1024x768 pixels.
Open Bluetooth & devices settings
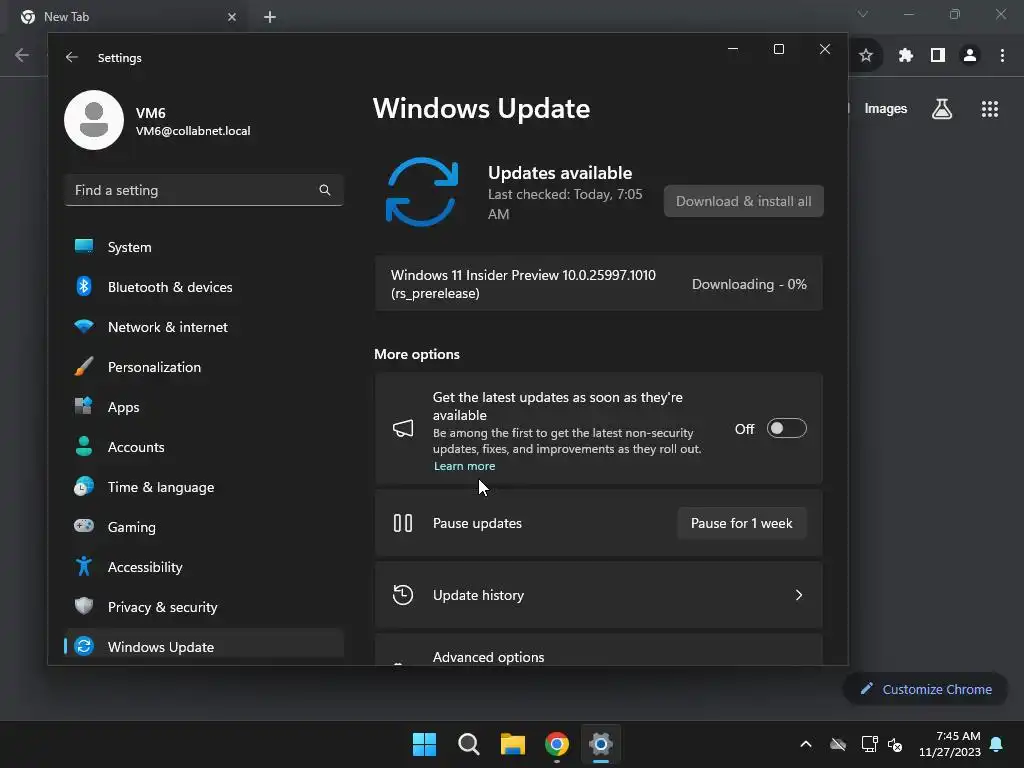(x=204, y=287)
